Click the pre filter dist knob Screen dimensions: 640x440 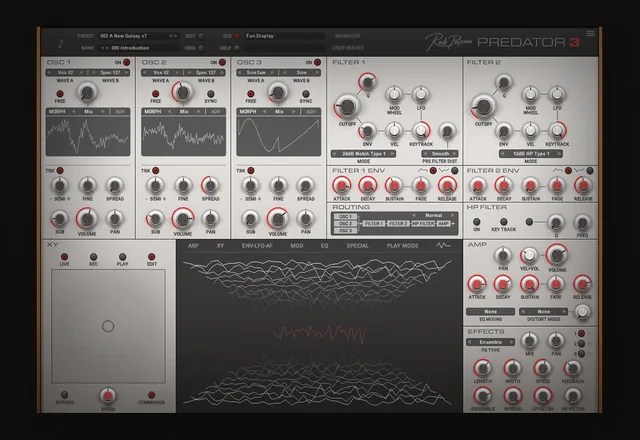pyautogui.click(x=447, y=131)
